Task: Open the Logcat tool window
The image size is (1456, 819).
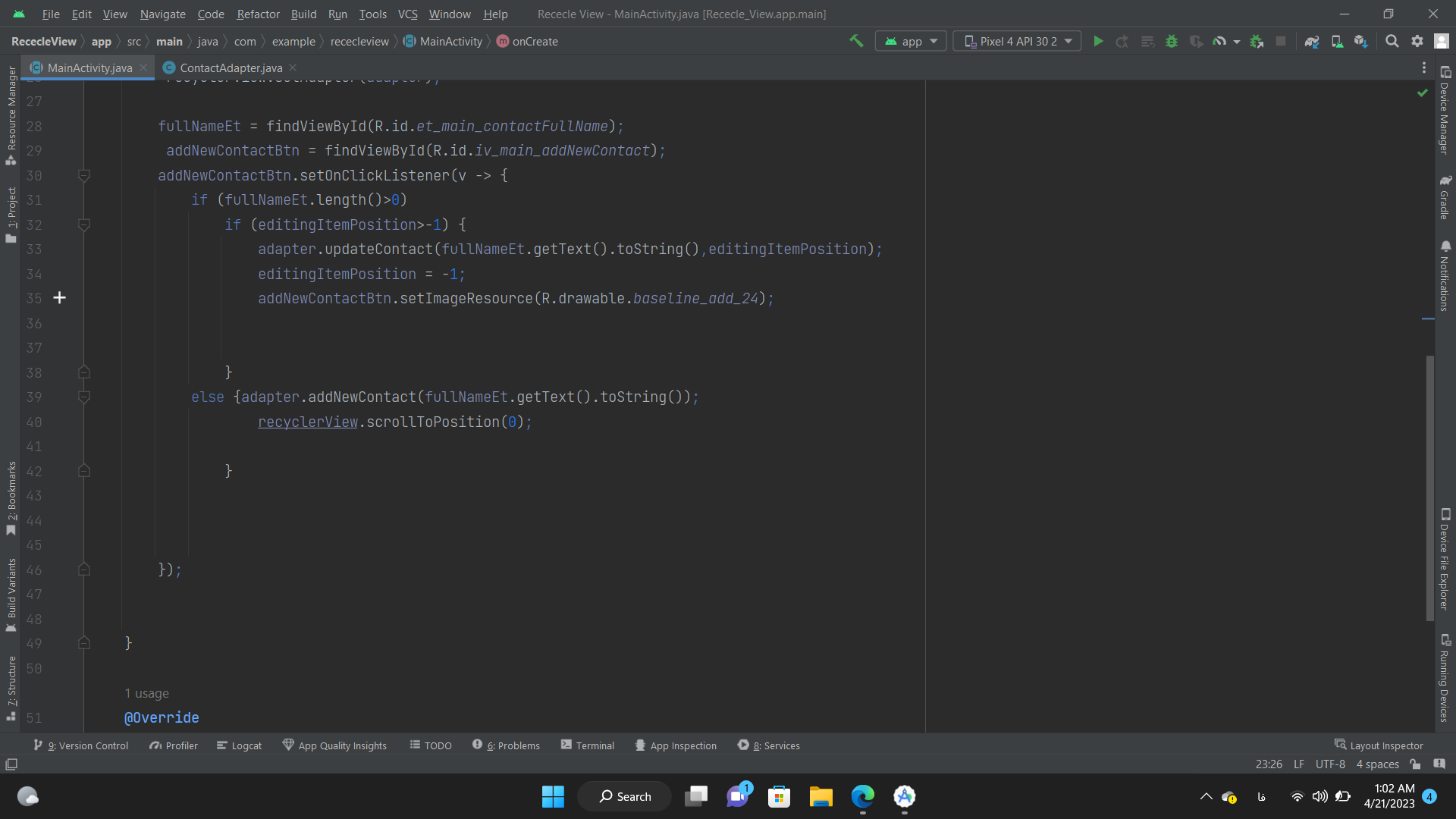Action: coord(240,745)
